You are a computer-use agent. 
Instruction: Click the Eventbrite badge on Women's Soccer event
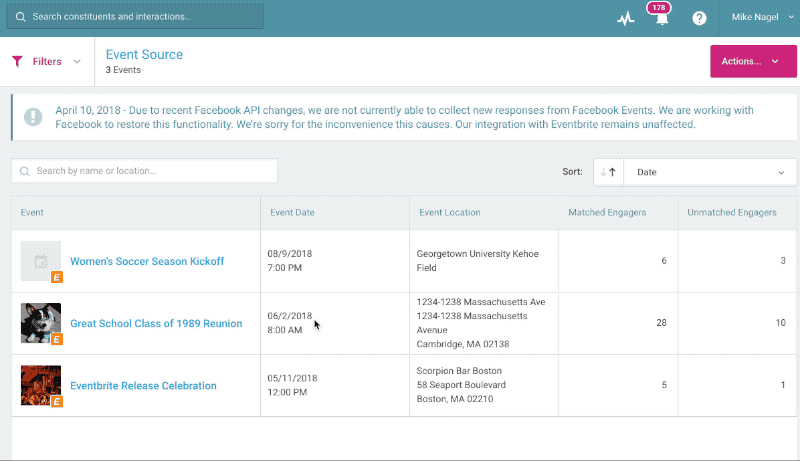57,277
